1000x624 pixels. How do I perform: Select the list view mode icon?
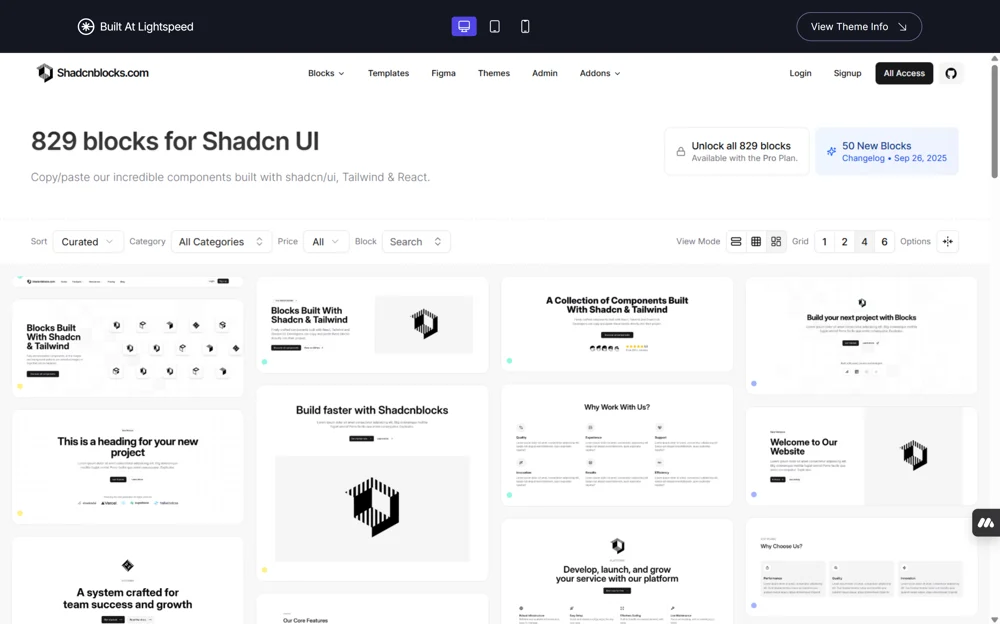[x=736, y=241]
